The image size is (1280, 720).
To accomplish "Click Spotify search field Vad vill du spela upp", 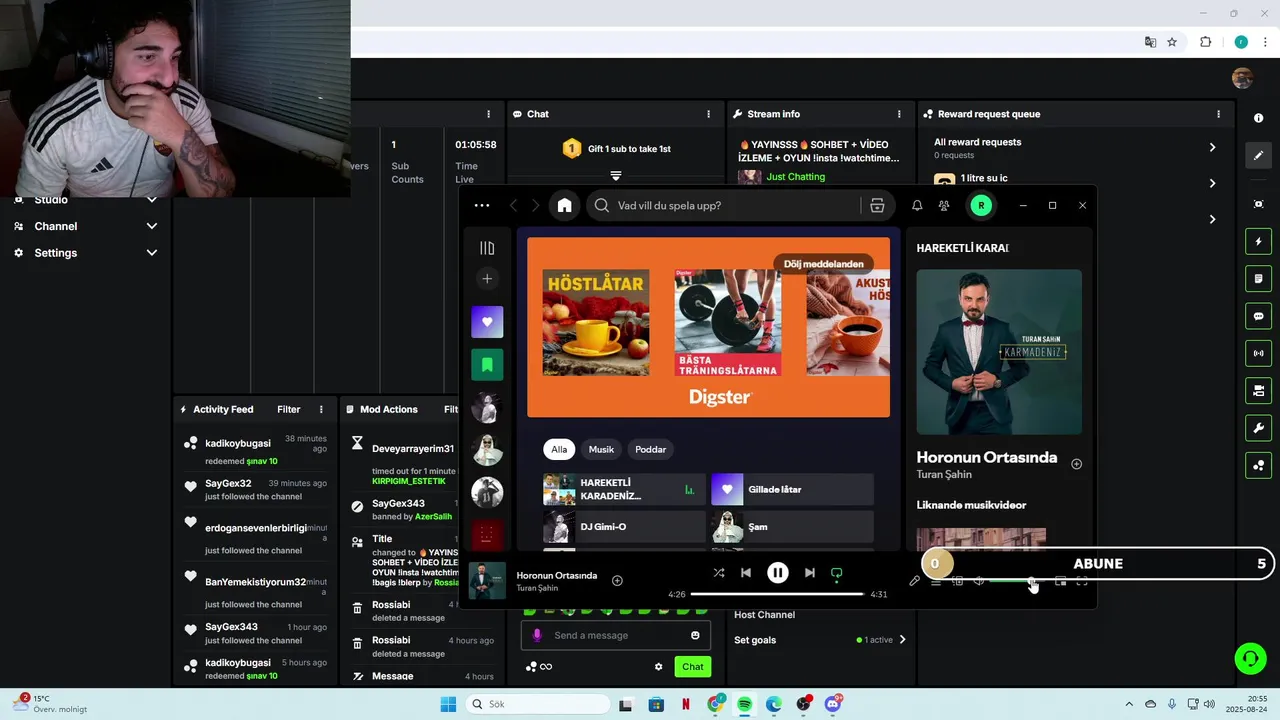I will pos(725,205).
